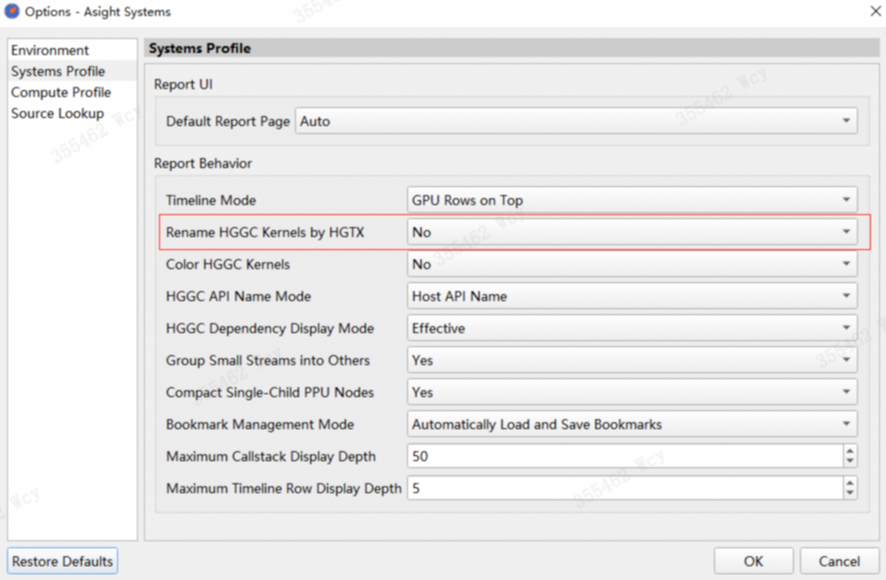Select Environment in the options list

click(x=72, y=50)
